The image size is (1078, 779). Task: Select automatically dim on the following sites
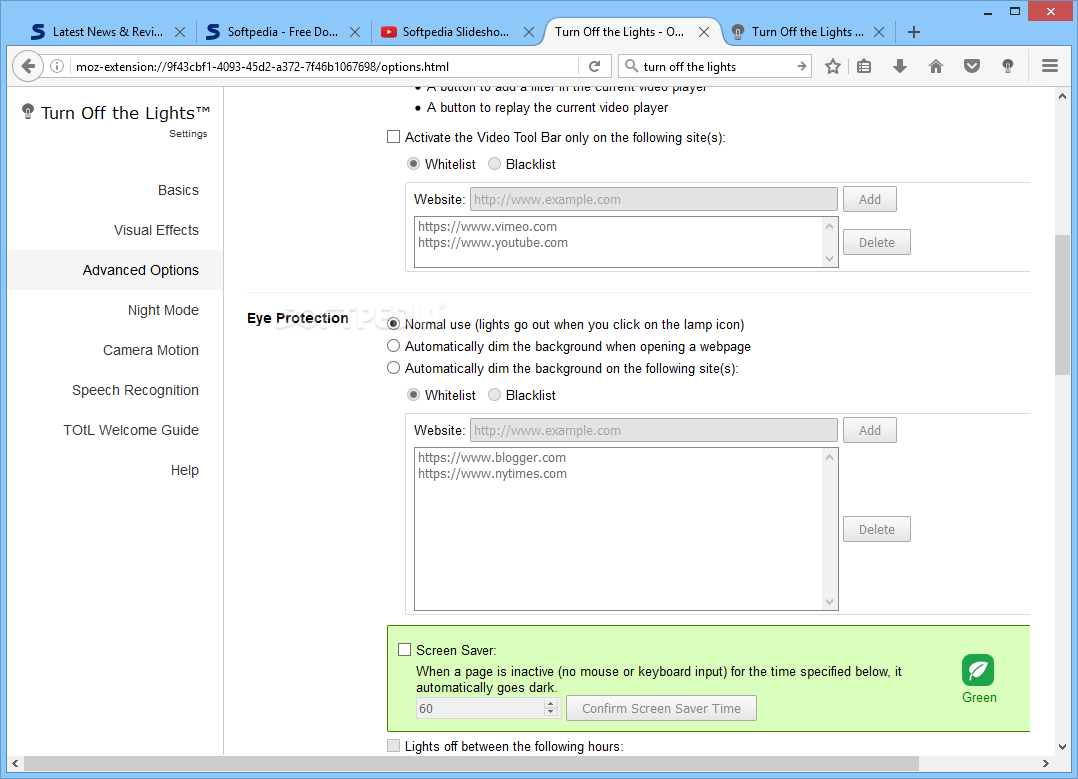point(393,368)
